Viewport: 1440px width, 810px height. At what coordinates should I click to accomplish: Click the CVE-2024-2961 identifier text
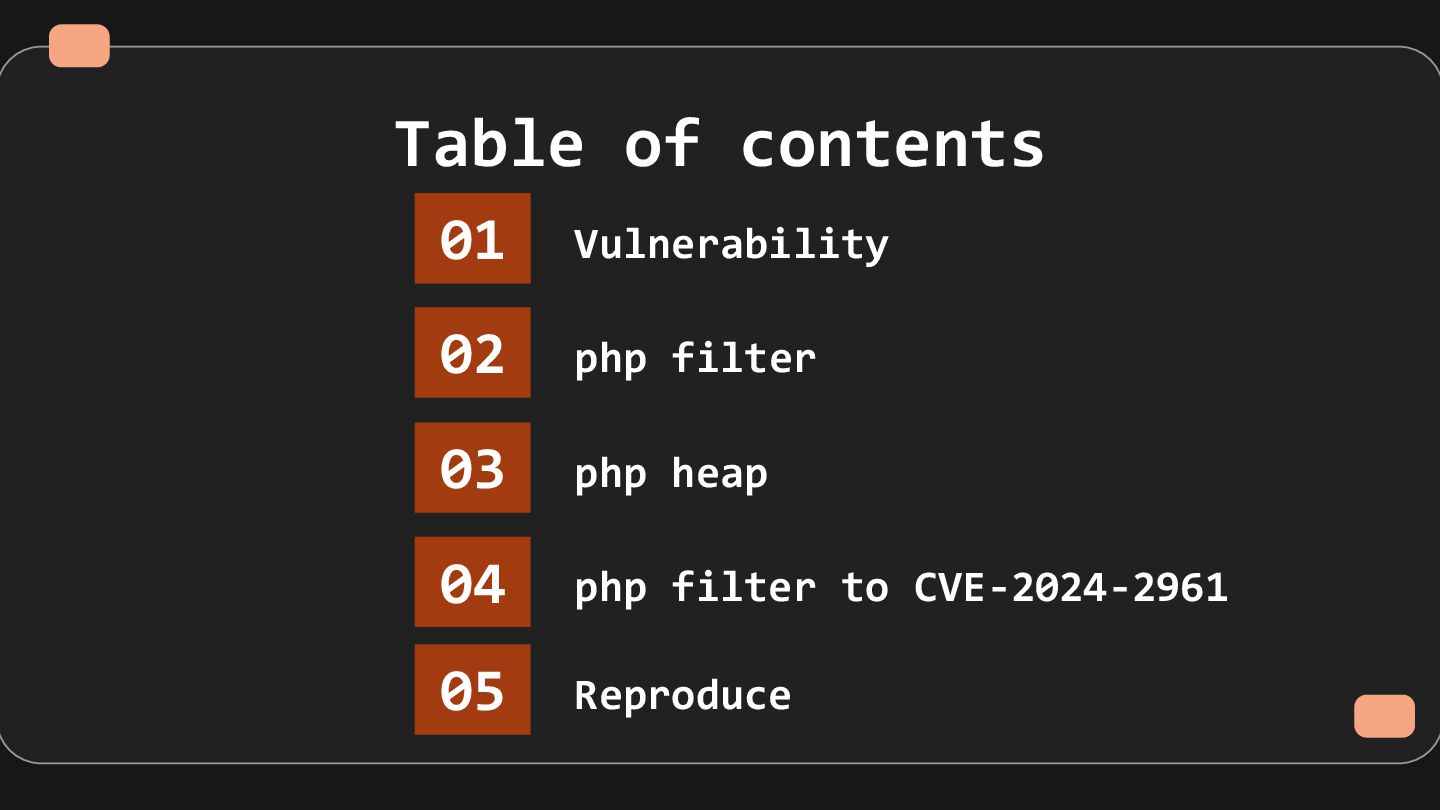(1071, 587)
